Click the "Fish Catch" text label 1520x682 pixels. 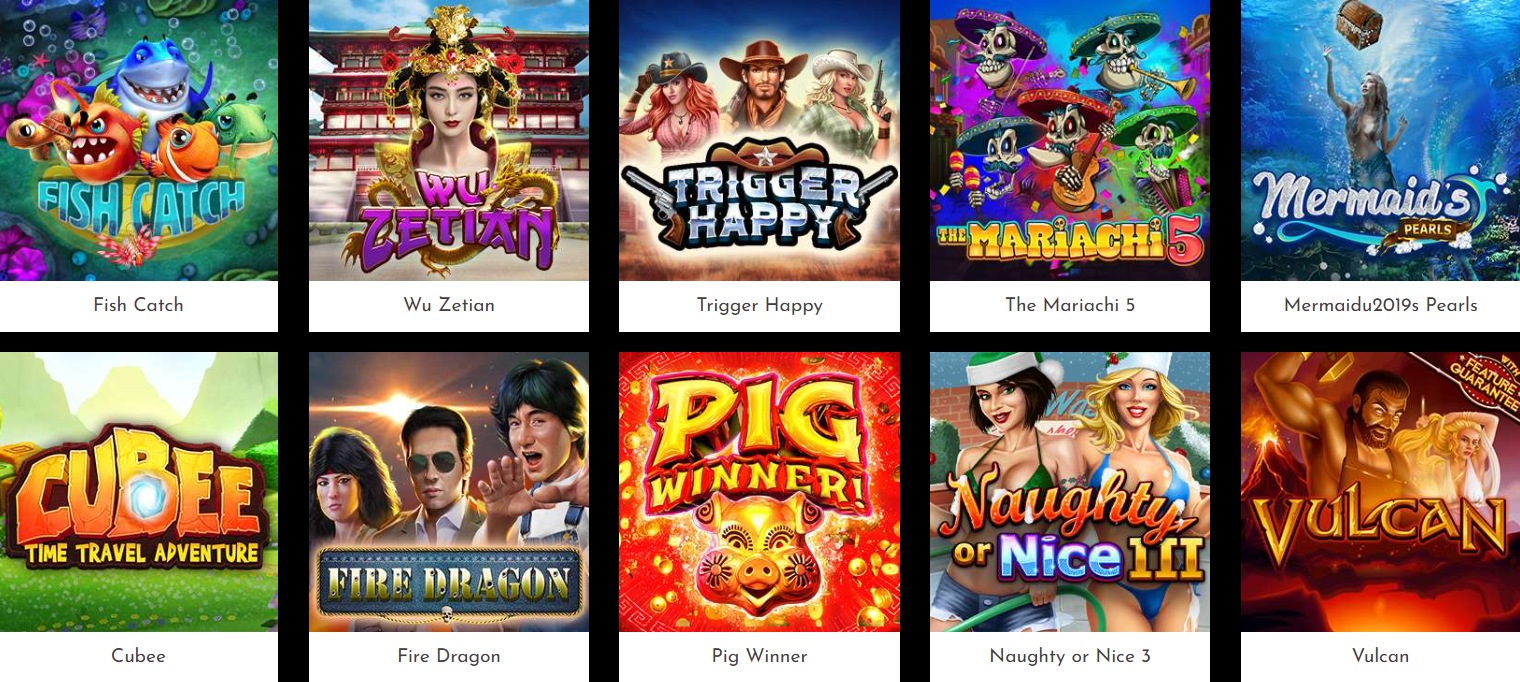pos(138,305)
